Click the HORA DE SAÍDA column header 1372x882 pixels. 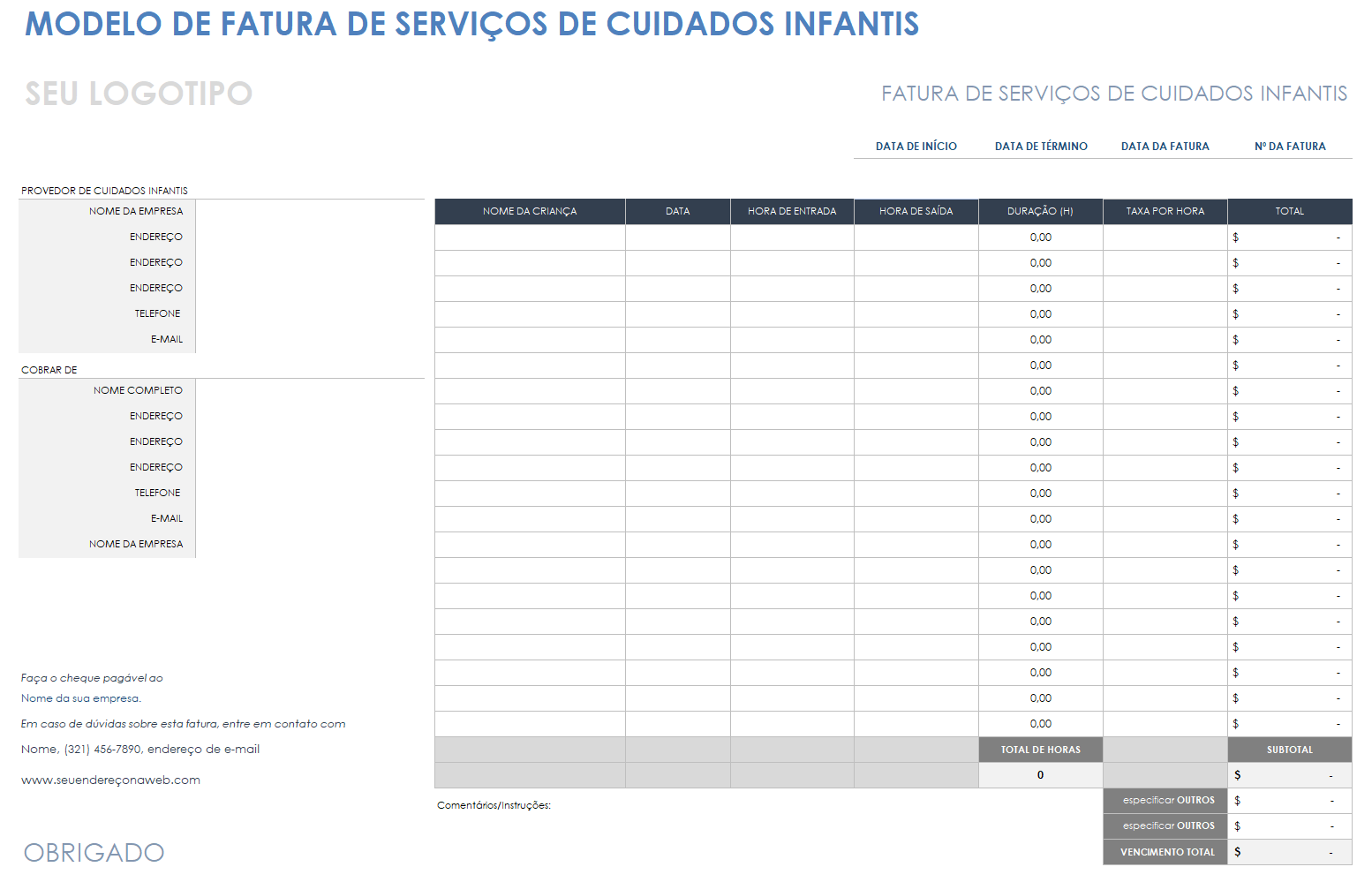(x=916, y=211)
